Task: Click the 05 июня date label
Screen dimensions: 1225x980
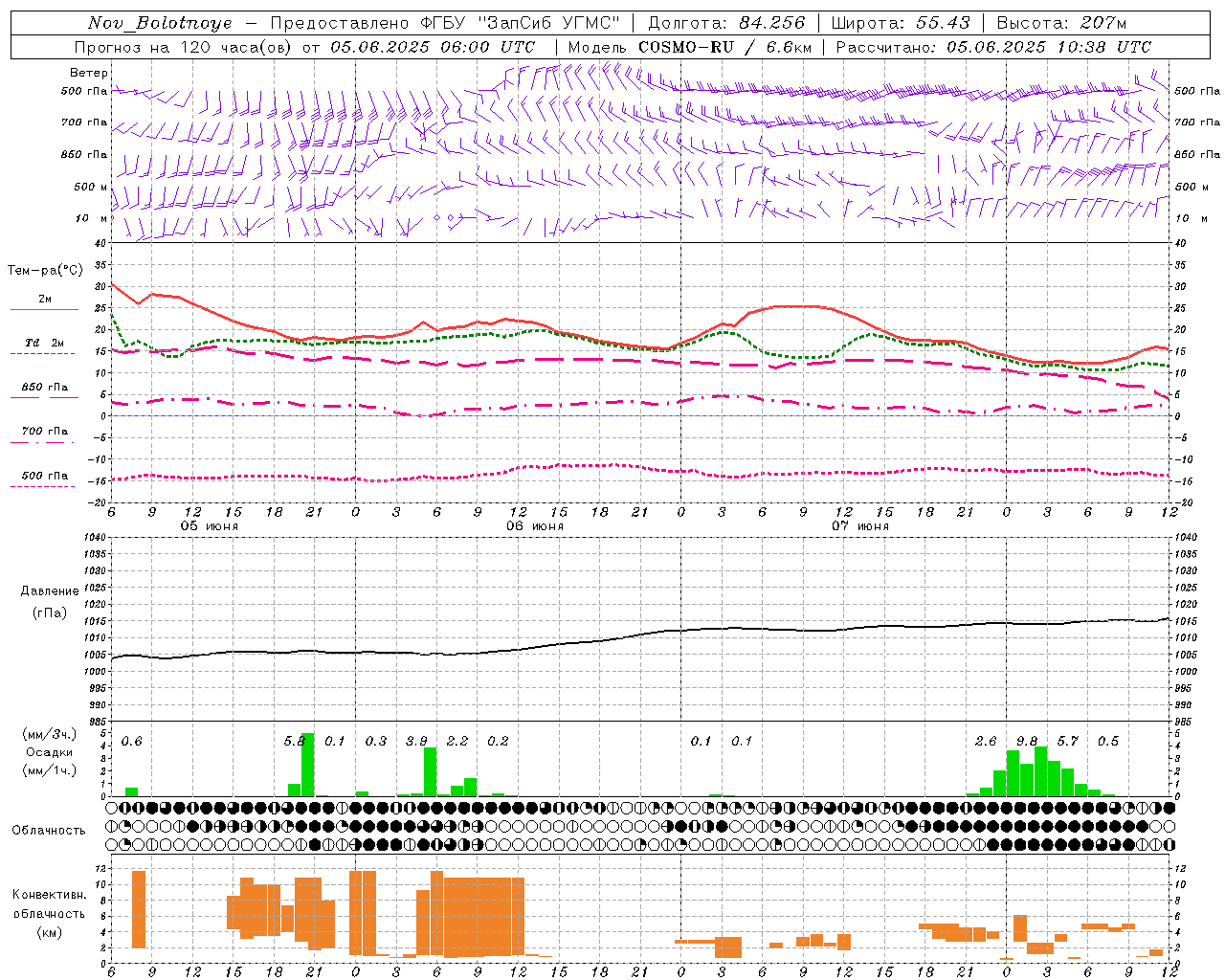Action: 210,526
